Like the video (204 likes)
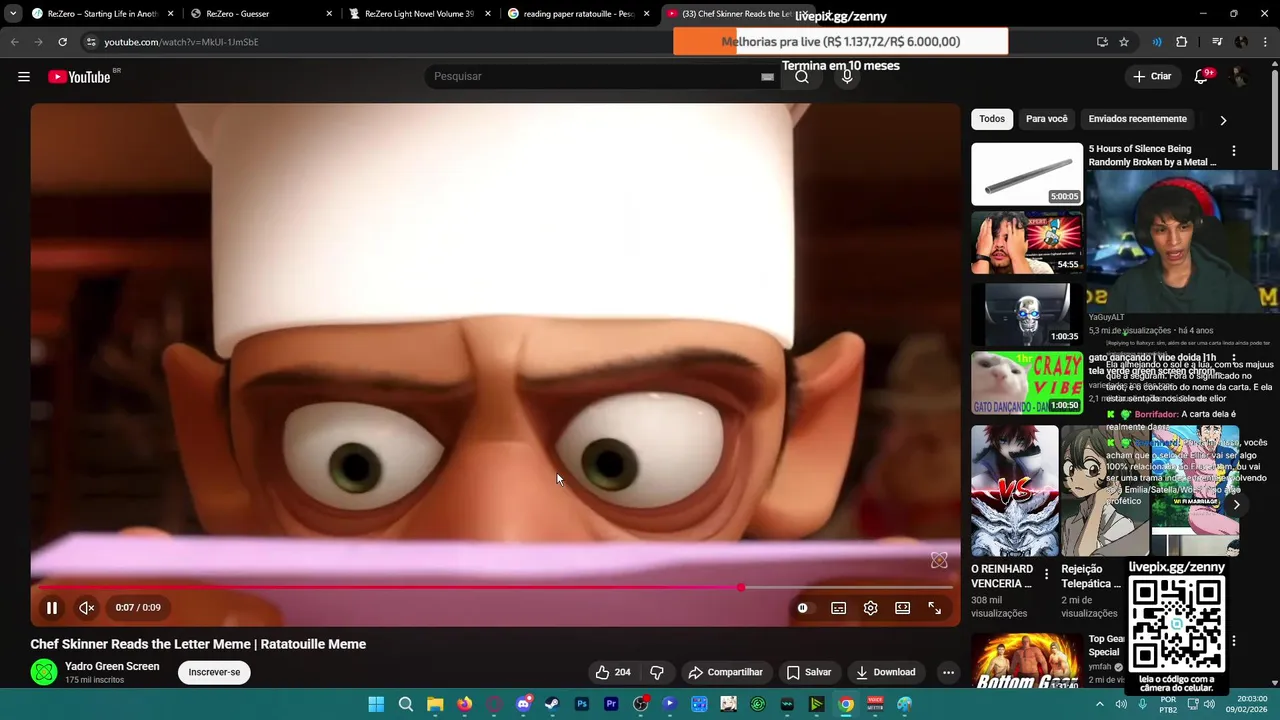 [x=613, y=672]
